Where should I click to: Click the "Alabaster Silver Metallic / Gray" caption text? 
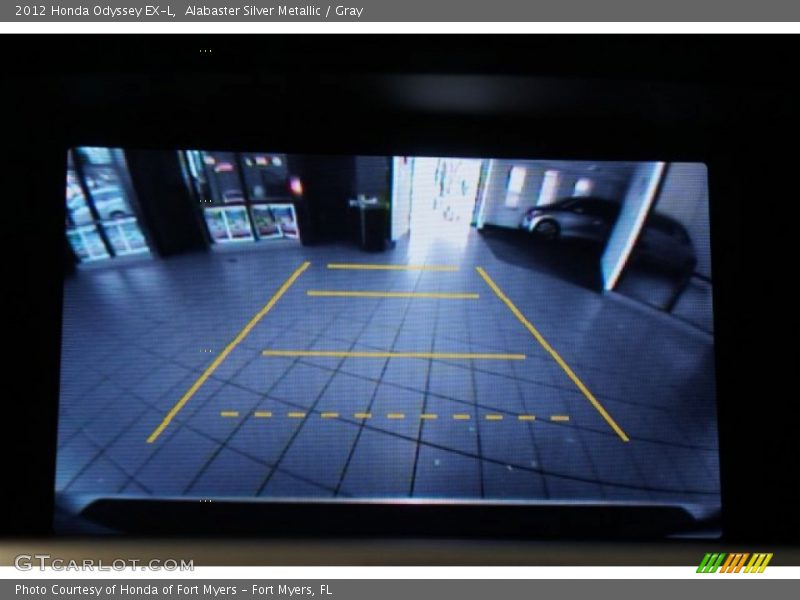(x=274, y=11)
